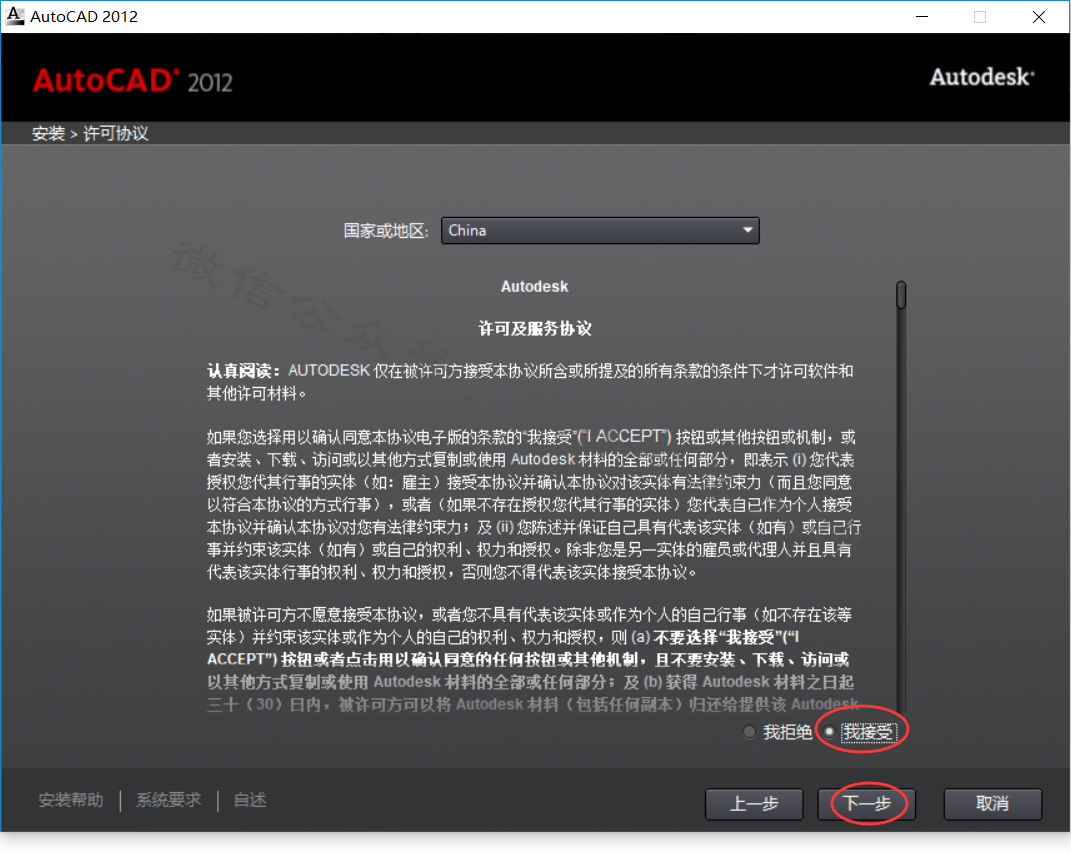1071x867 pixels.
Task: Click the 许可及服务协议 heading
Action: pos(535,329)
